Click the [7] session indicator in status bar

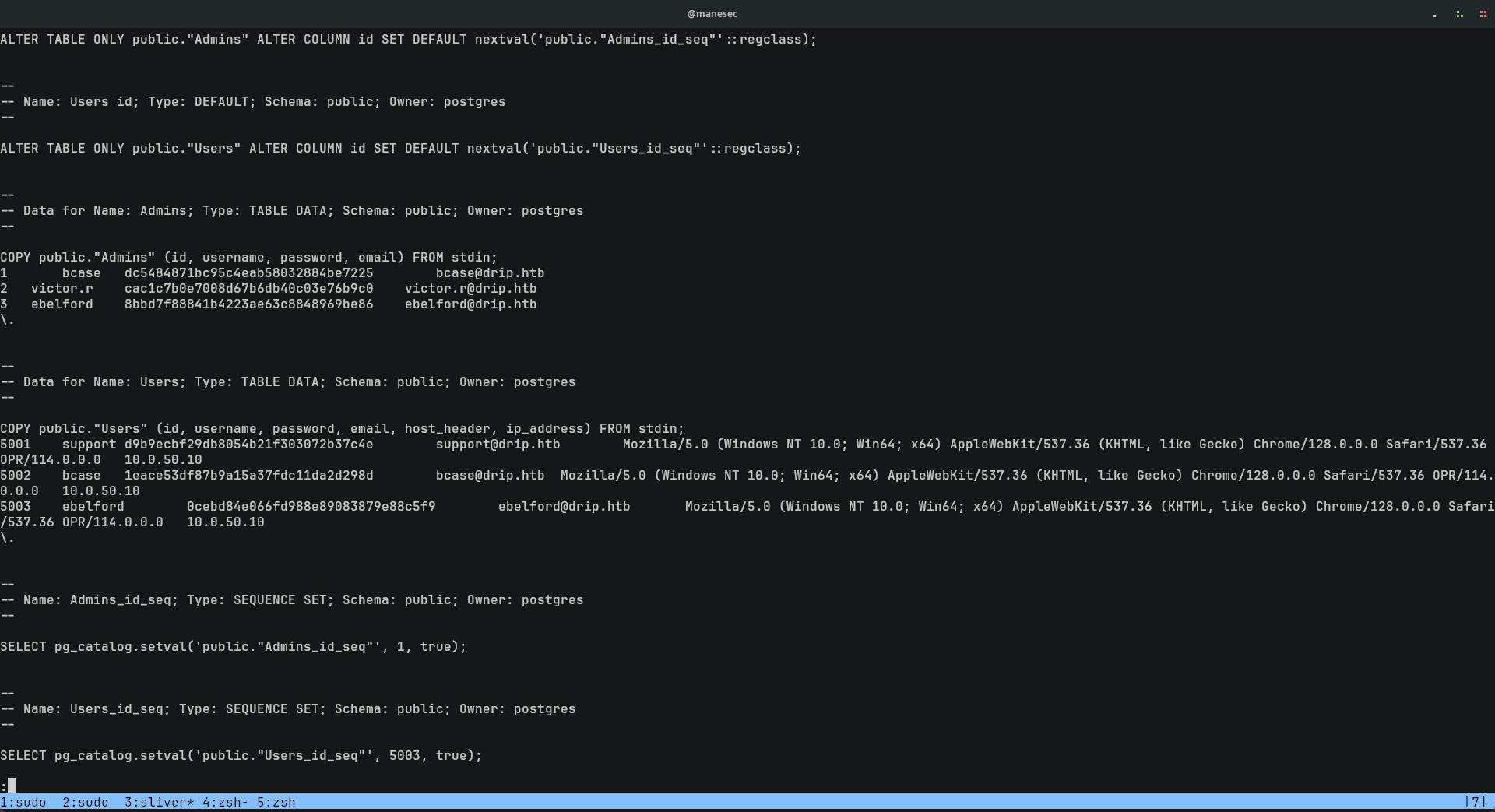coord(1475,802)
